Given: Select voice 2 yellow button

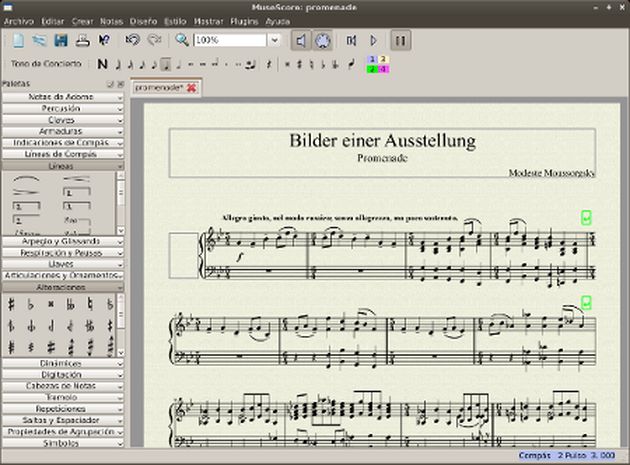Looking at the screenshot, I should [x=383, y=59].
